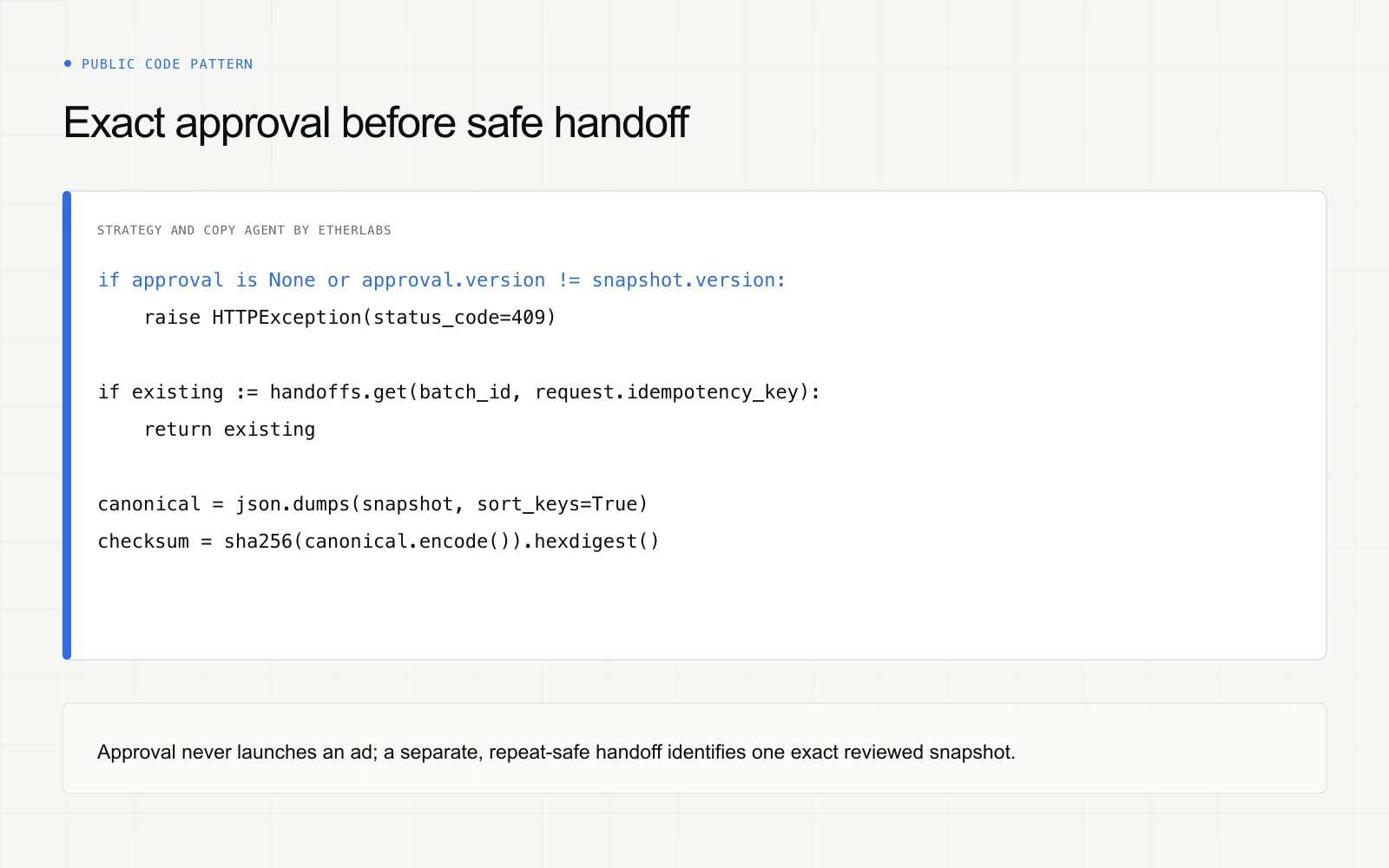Click the word approval.version in the code

(453, 280)
